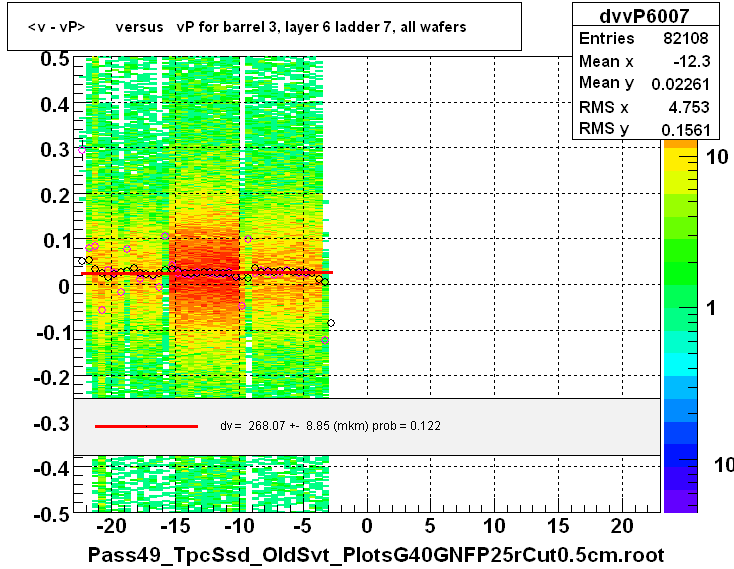Viewport: 734px width, 569px height.
Task: Click y-axis label -0.4
Action: (x=51, y=468)
